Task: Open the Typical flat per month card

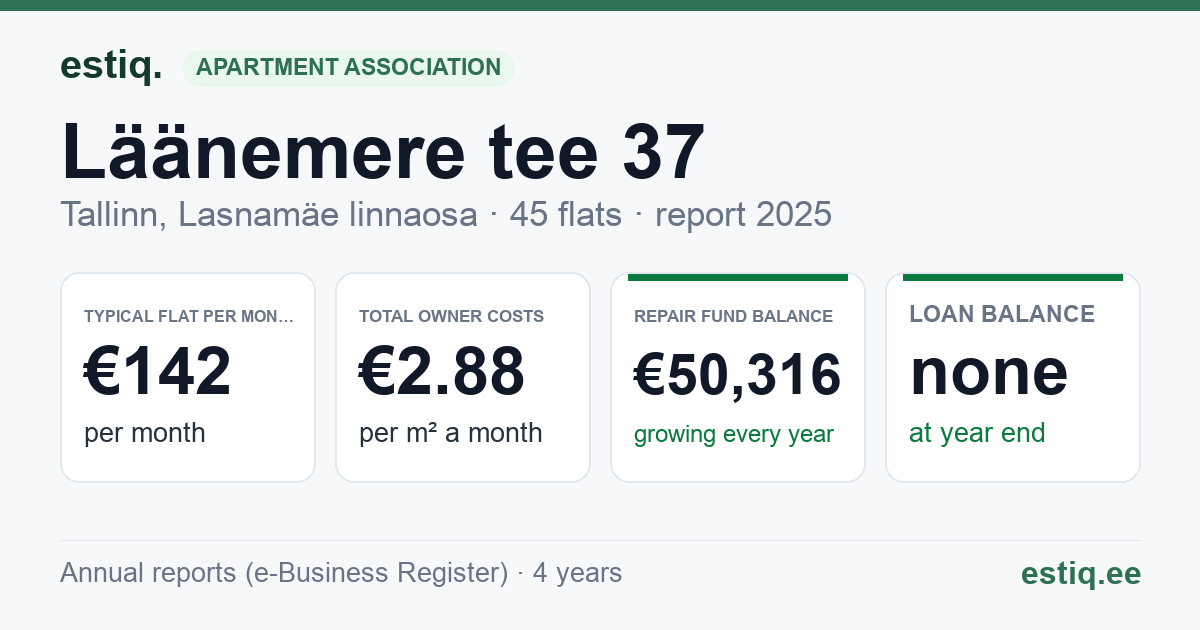Action: [x=188, y=377]
